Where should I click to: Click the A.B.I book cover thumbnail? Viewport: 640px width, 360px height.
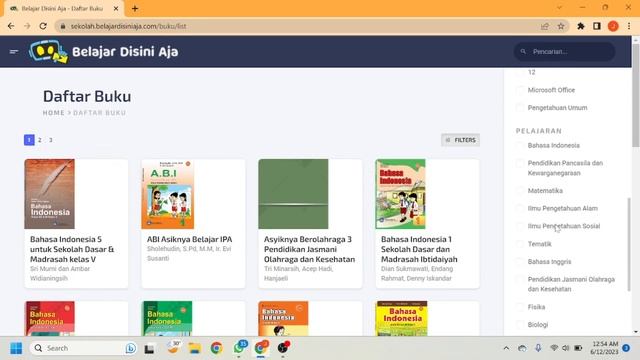coord(168,194)
